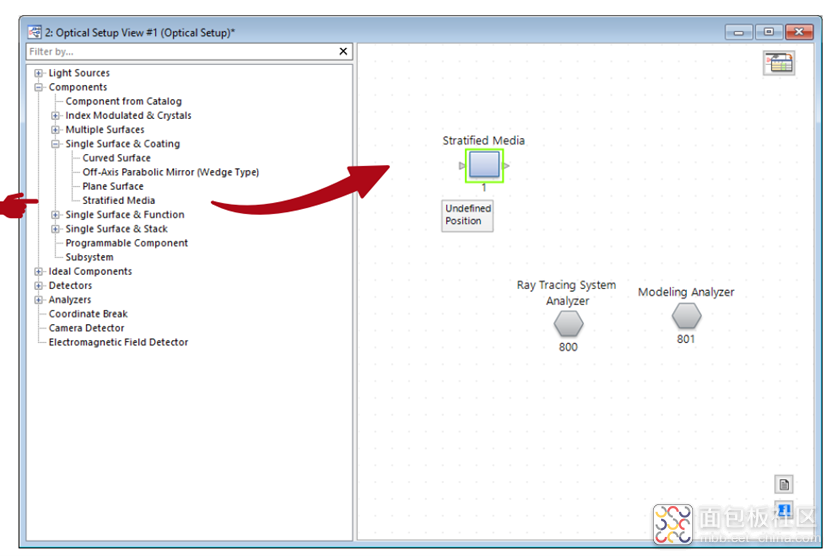The image size is (831, 556).
Task: Click the Components label
Action: pyautogui.click(x=78, y=87)
